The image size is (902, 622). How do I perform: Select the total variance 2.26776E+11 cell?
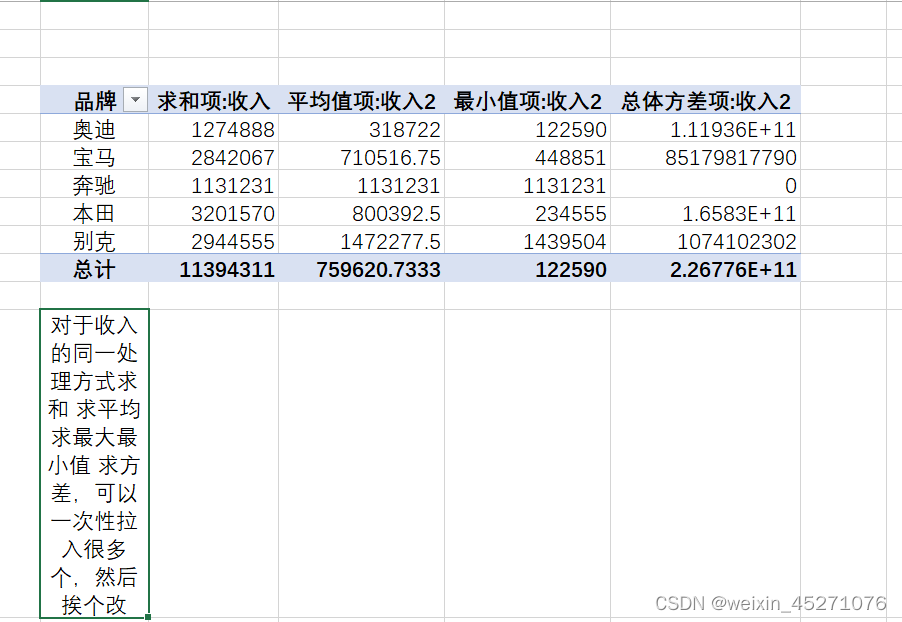point(705,269)
